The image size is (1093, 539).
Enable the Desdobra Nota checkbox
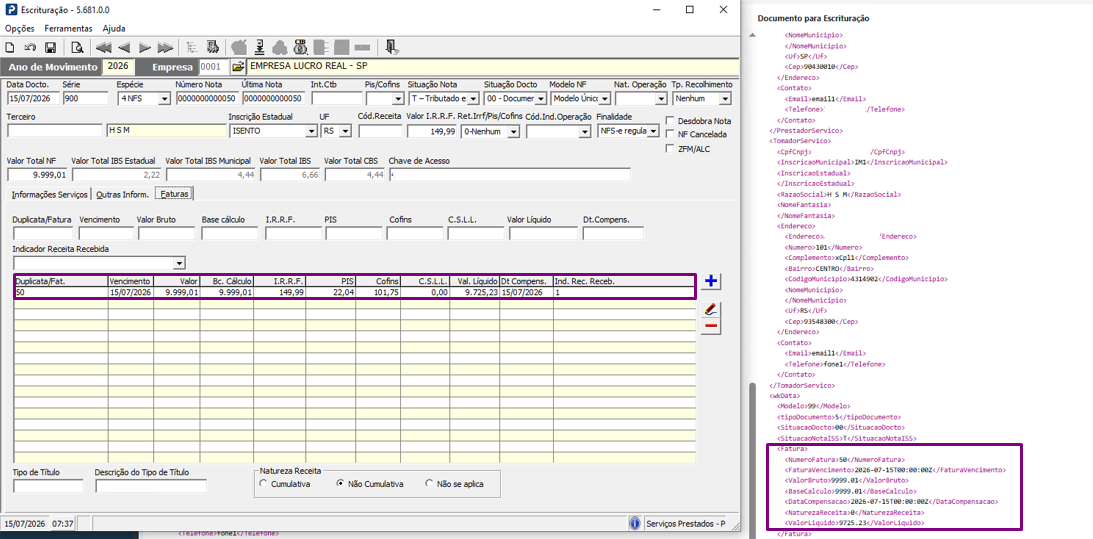(x=671, y=121)
